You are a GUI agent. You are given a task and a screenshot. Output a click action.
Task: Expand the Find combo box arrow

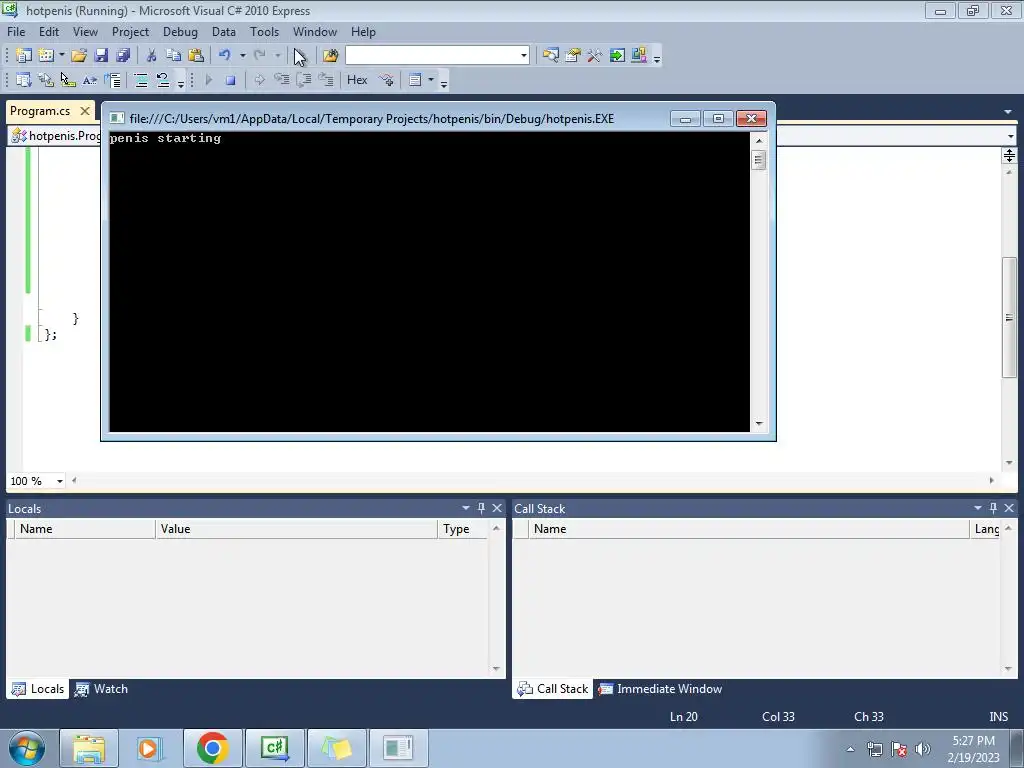(x=524, y=56)
